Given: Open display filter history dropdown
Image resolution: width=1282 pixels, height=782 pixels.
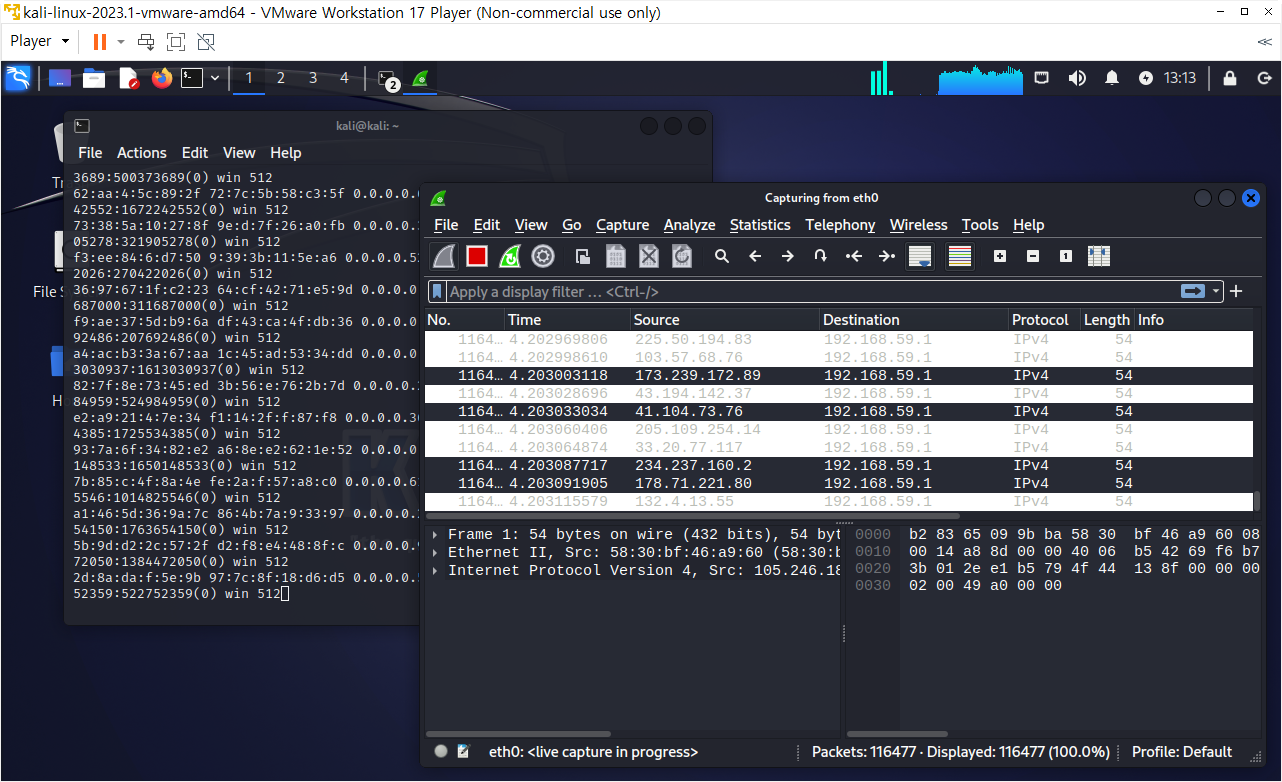Looking at the screenshot, I should click(1216, 291).
